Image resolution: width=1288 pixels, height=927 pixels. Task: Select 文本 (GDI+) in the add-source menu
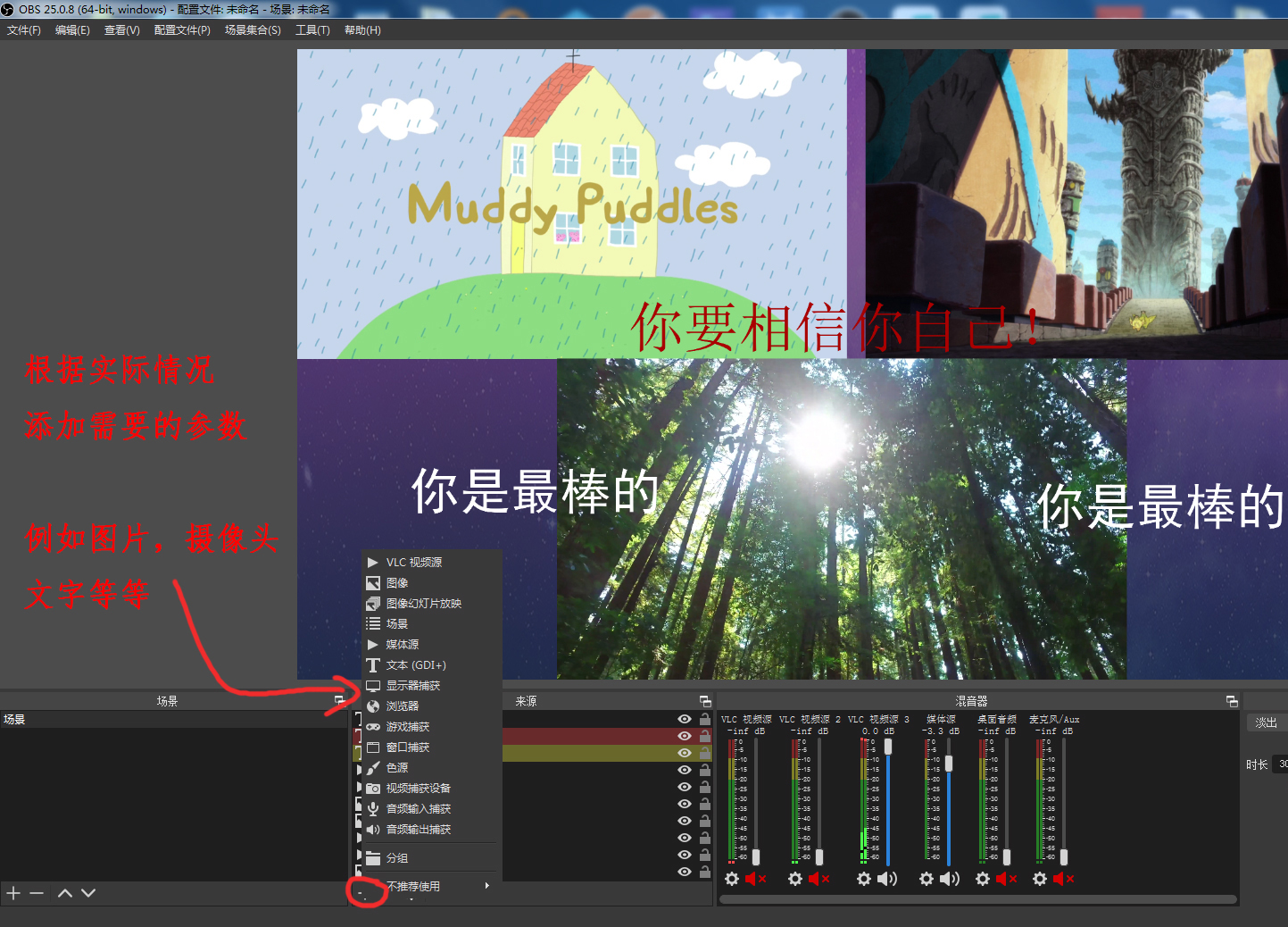tap(415, 665)
